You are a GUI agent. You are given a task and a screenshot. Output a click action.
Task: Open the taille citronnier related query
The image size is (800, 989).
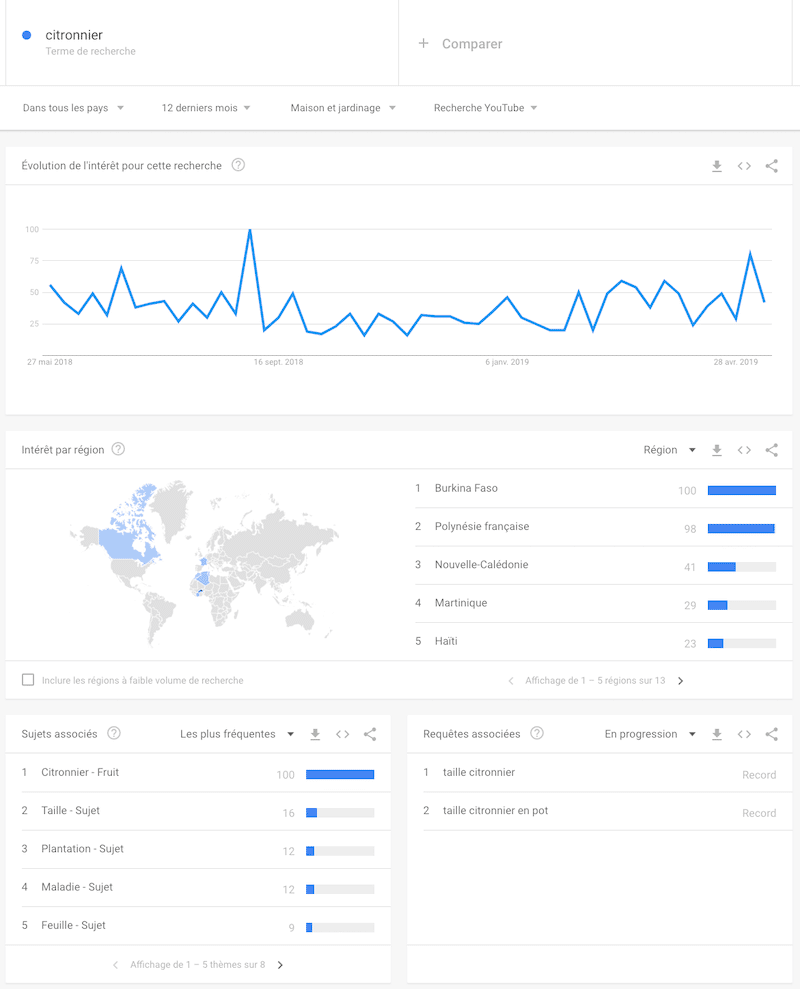point(479,773)
